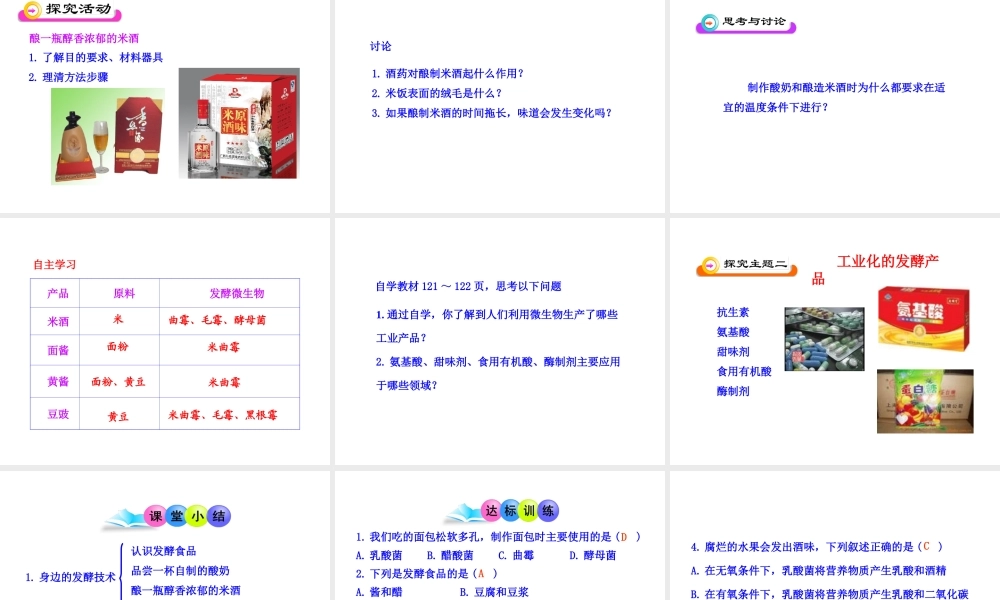Screen dimensions: 1000x600
Task: Select question 1. 酒药对酿制米酒起什么作用？
Action: (448, 73)
